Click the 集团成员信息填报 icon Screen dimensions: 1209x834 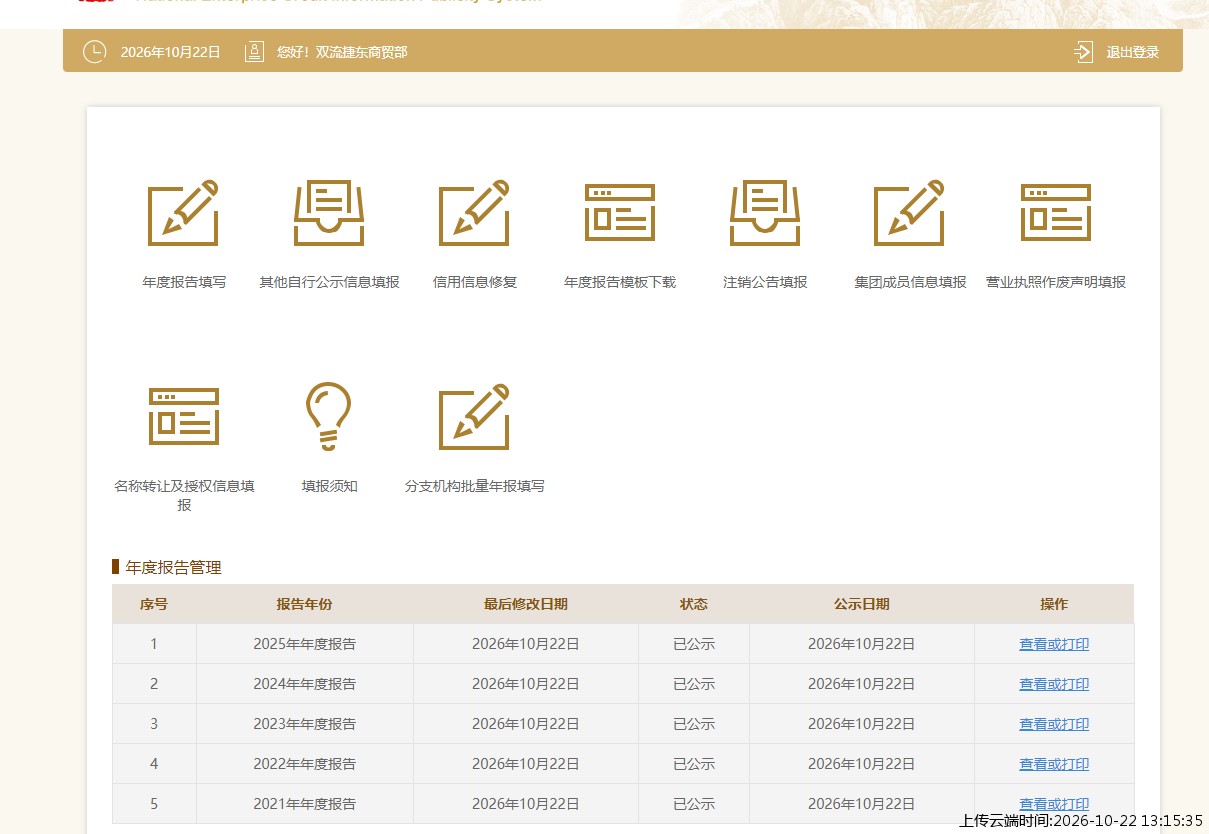[909, 213]
